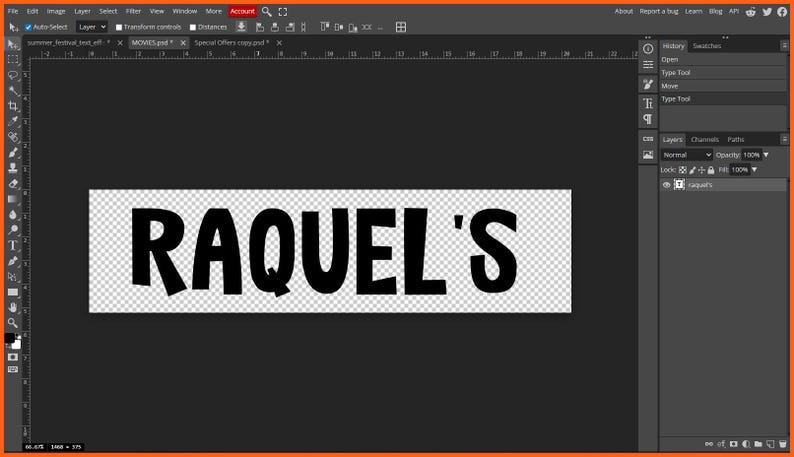Open the CSS panel icon
Image resolution: width=794 pixels, height=457 pixels.
pos(648,139)
